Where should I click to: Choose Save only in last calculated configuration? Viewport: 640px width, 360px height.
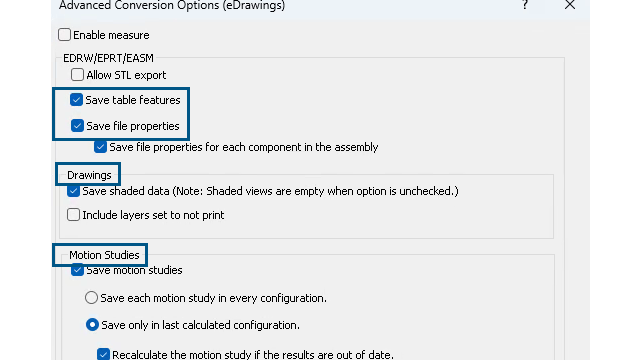coord(92,325)
